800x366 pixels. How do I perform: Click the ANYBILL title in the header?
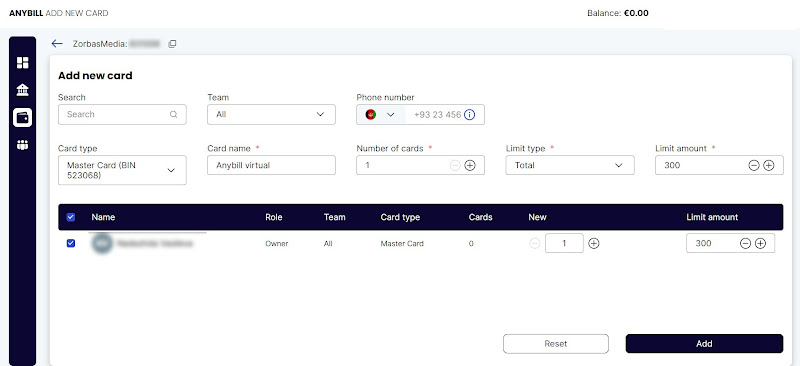26,13
